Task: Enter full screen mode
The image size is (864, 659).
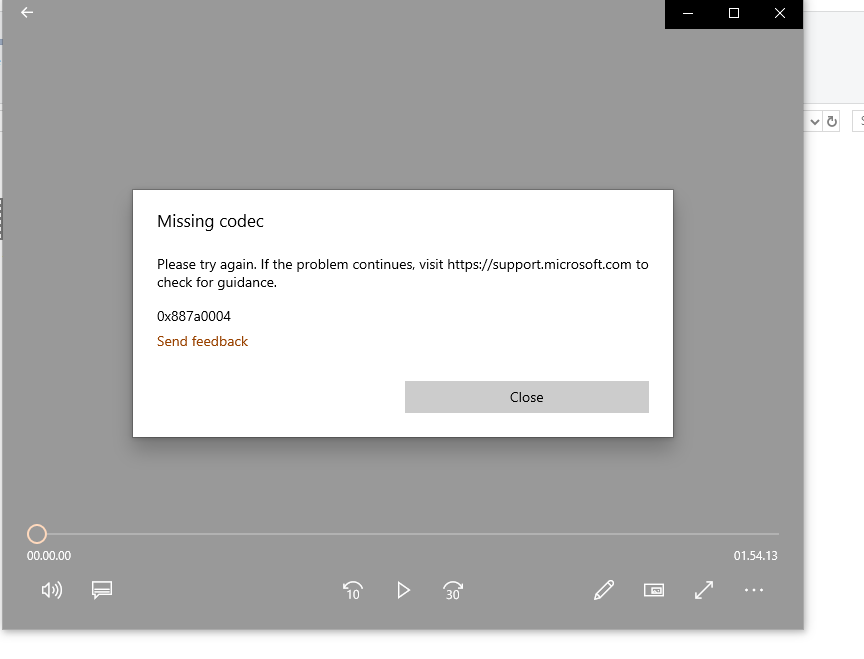Action: tap(704, 590)
